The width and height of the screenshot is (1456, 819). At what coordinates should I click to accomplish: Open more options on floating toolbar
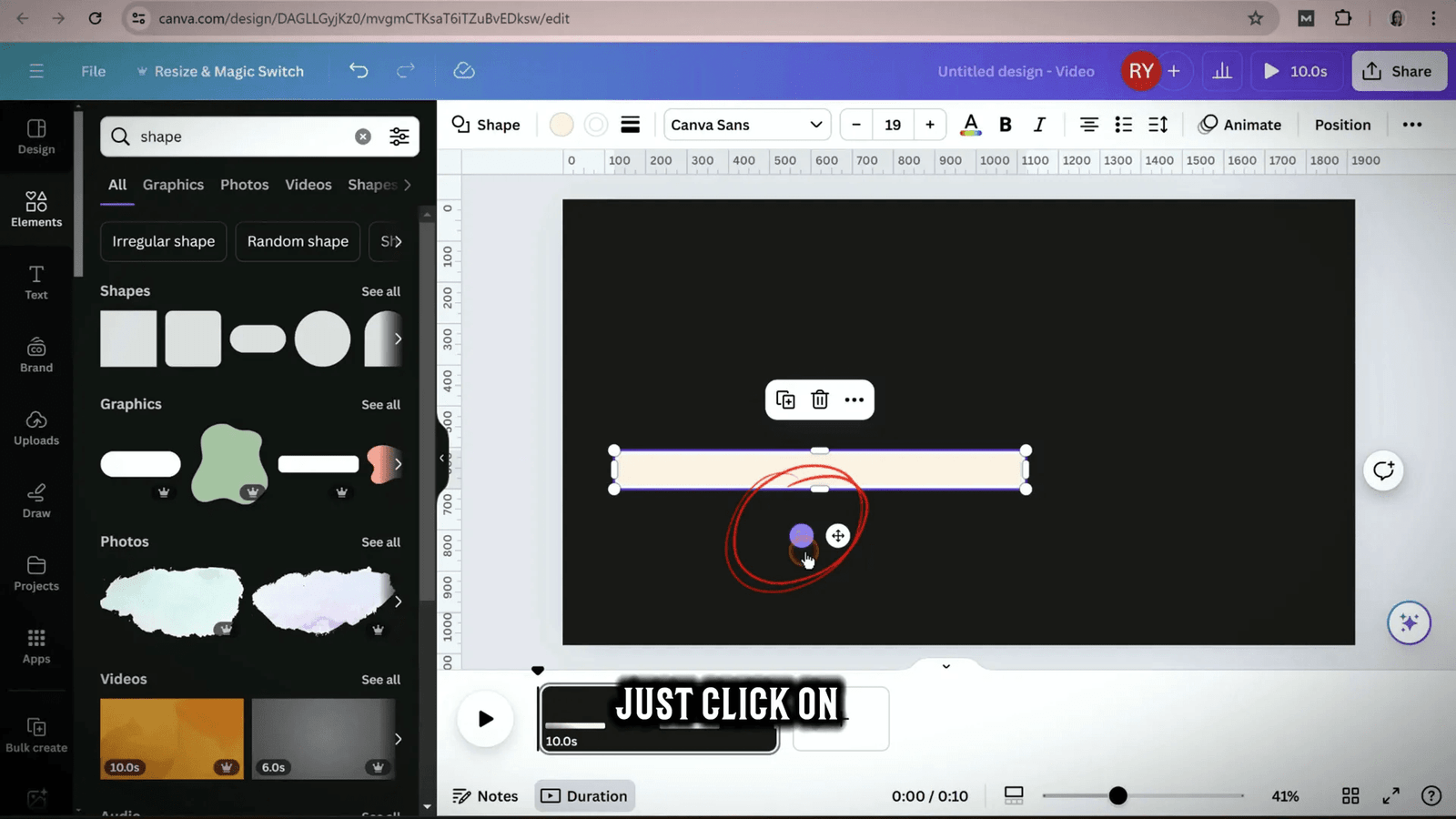(854, 399)
